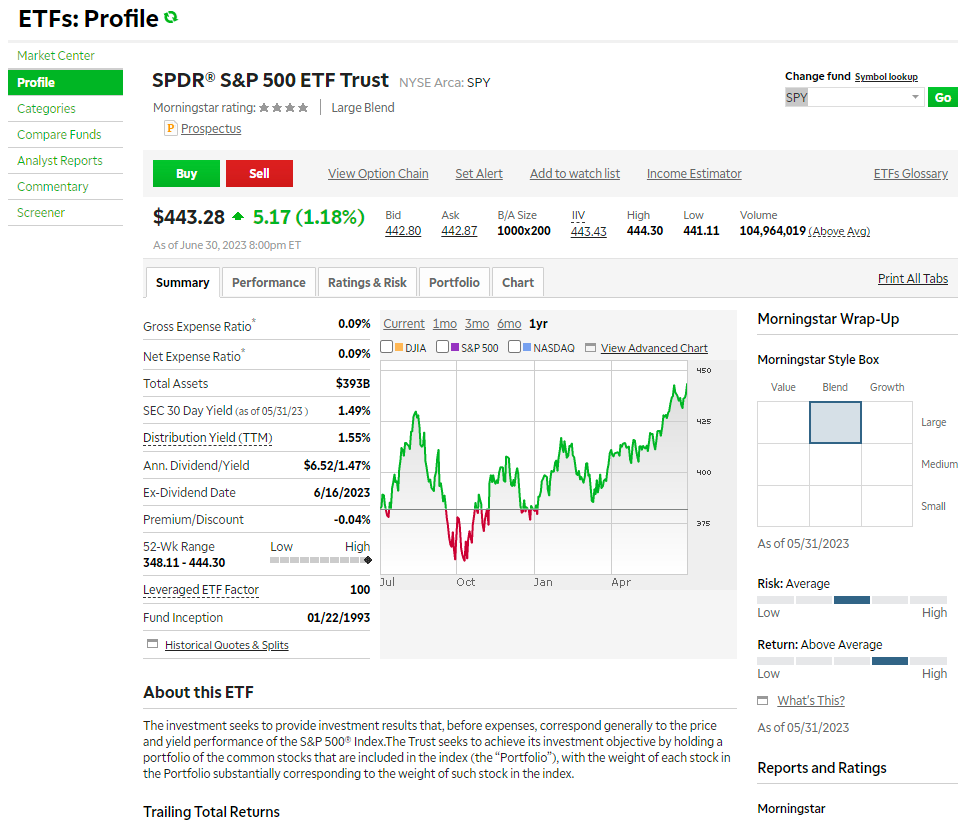
Task: Click the Above Avg volume link
Action: tap(839, 232)
